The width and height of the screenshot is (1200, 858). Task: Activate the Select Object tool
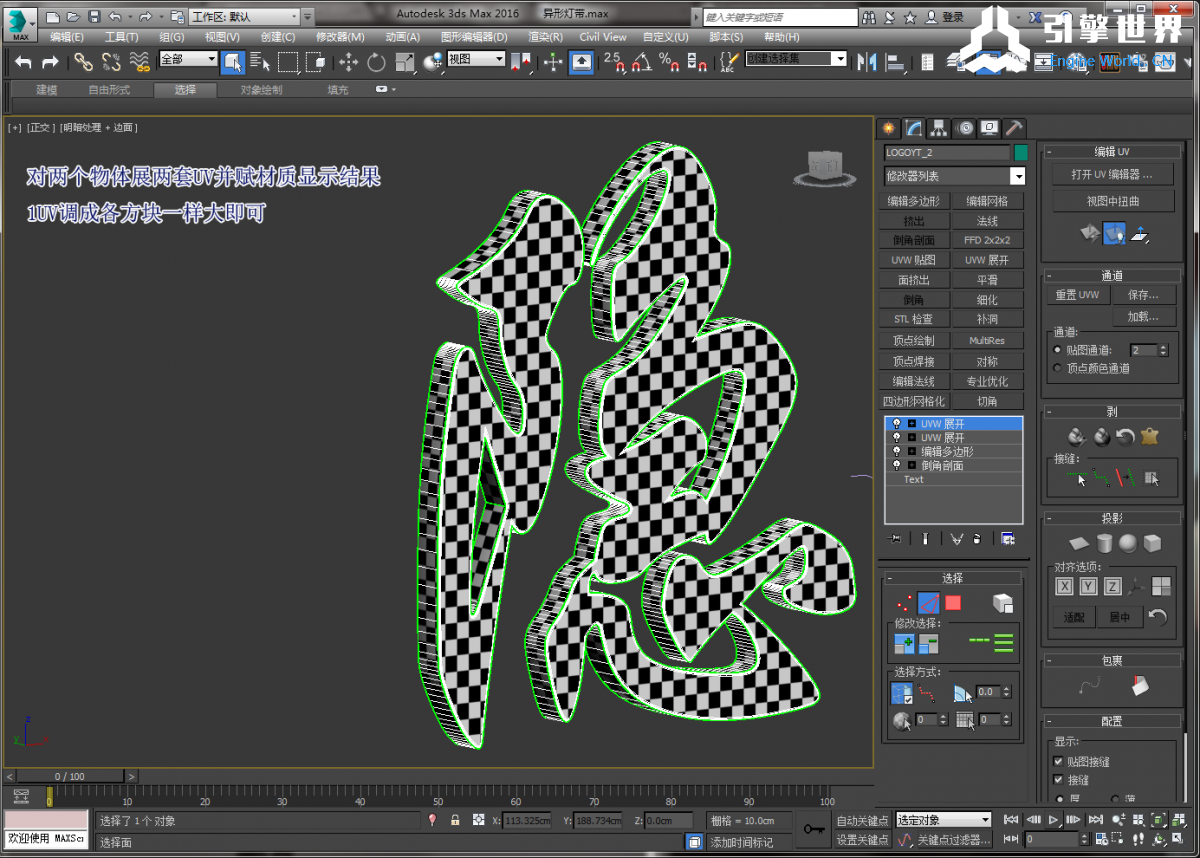(x=233, y=62)
